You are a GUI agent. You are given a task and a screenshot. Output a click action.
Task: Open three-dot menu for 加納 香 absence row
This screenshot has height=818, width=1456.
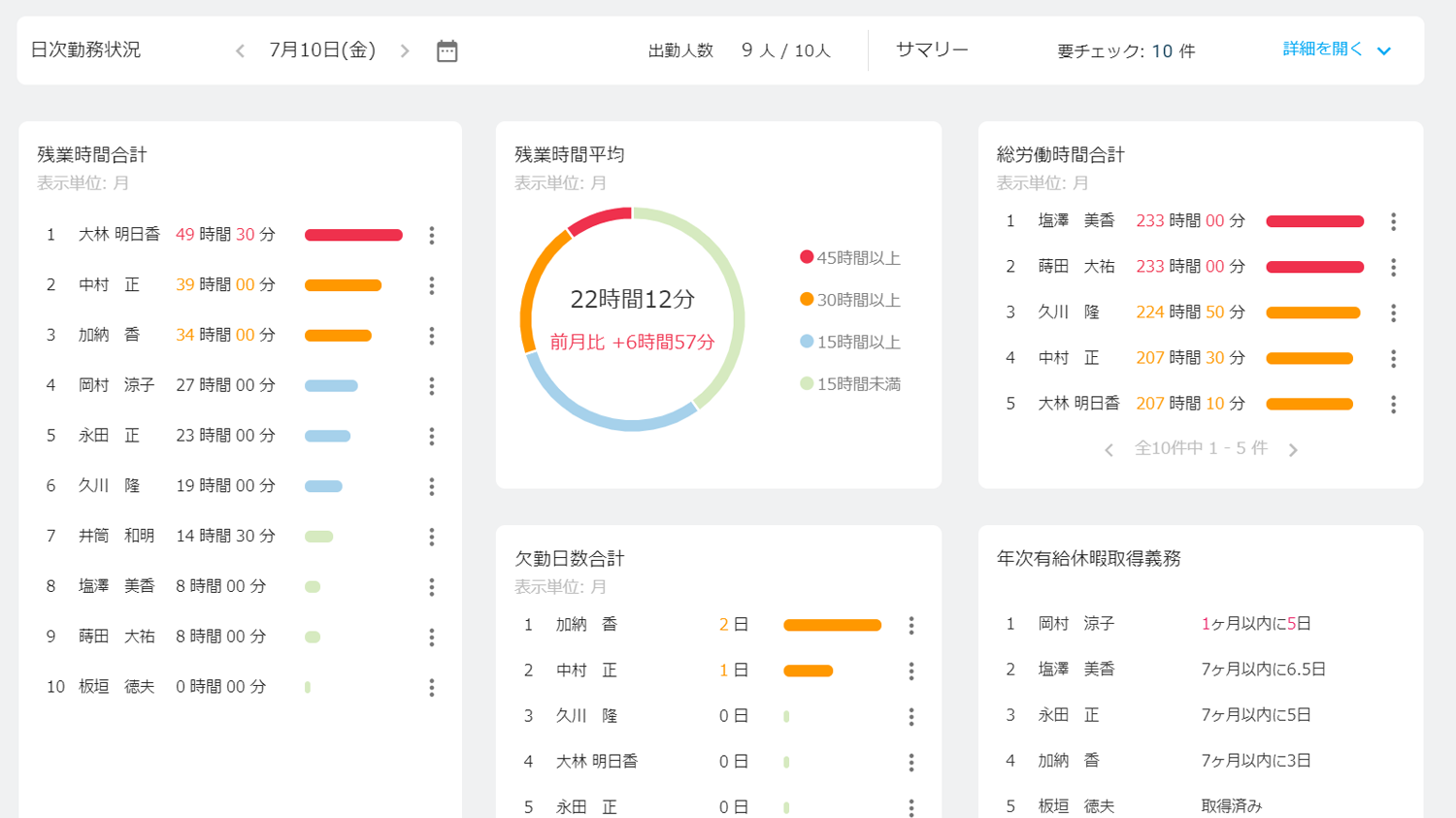click(x=910, y=626)
